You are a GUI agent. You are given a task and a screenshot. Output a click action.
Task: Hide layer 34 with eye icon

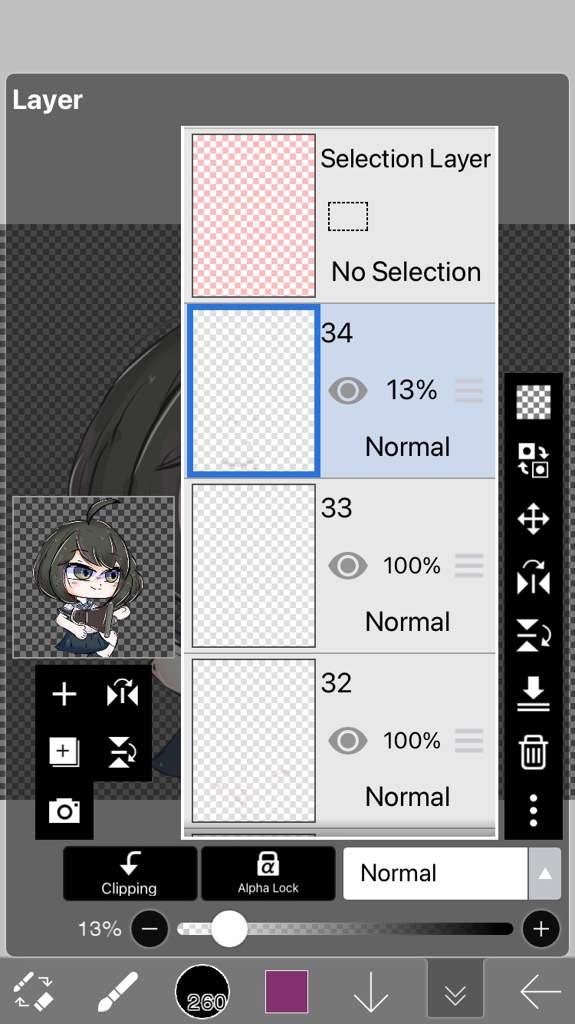pyautogui.click(x=348, y=391)
